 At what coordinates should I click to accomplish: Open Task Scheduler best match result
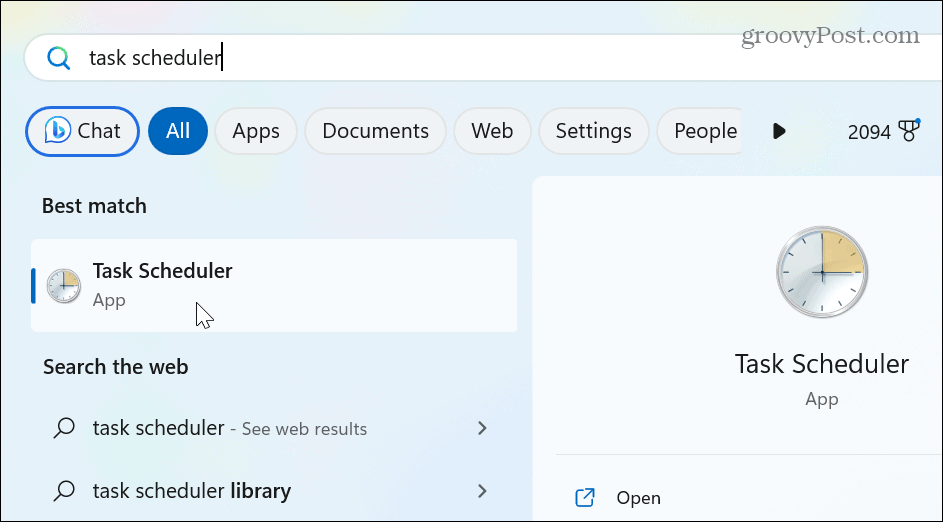(274, 285)
